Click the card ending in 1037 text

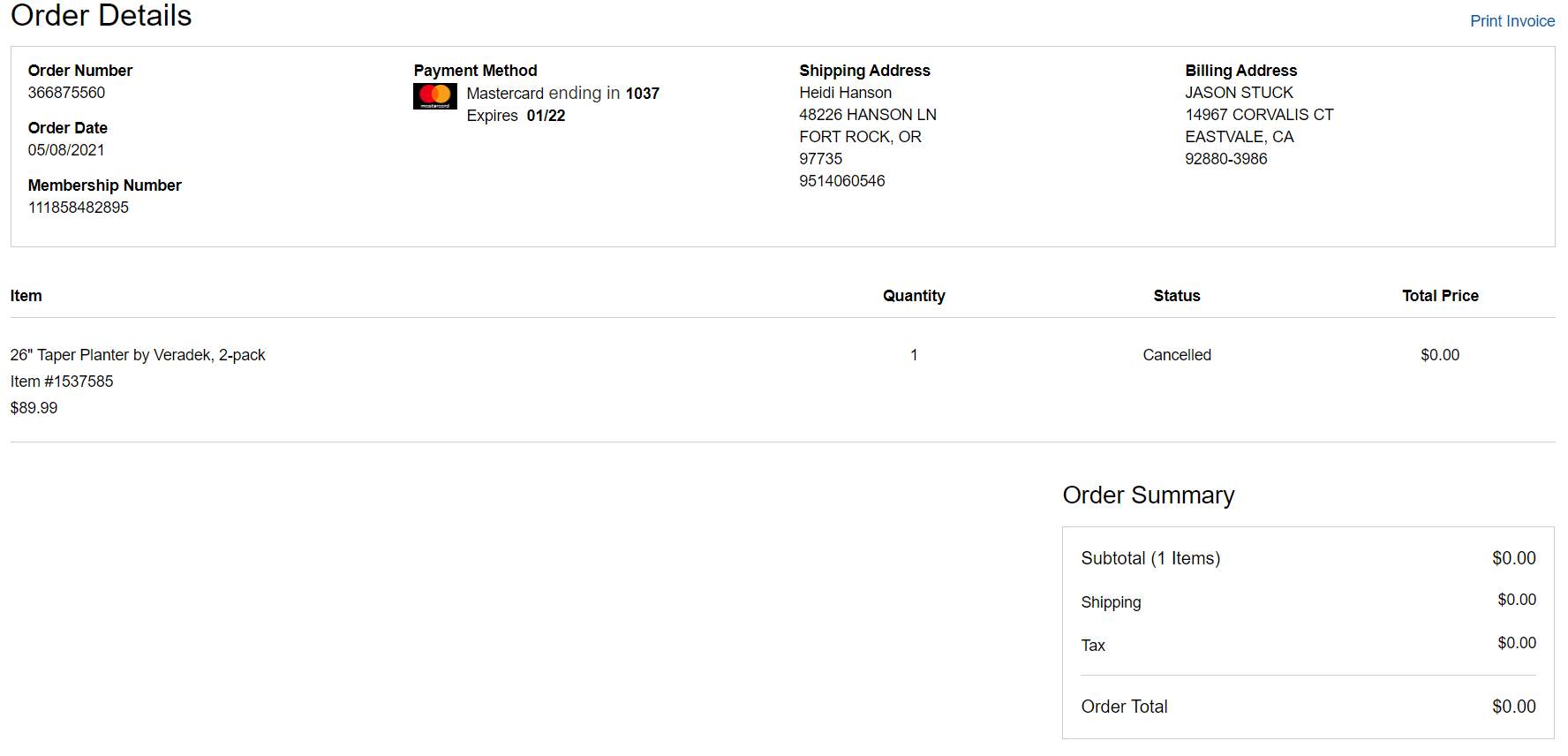tap(563, 94)
